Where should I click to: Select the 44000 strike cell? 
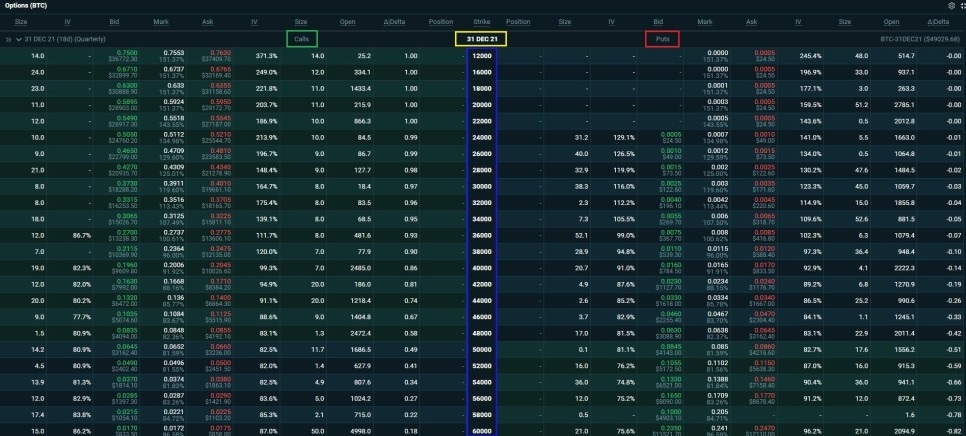tap(482, 301)
